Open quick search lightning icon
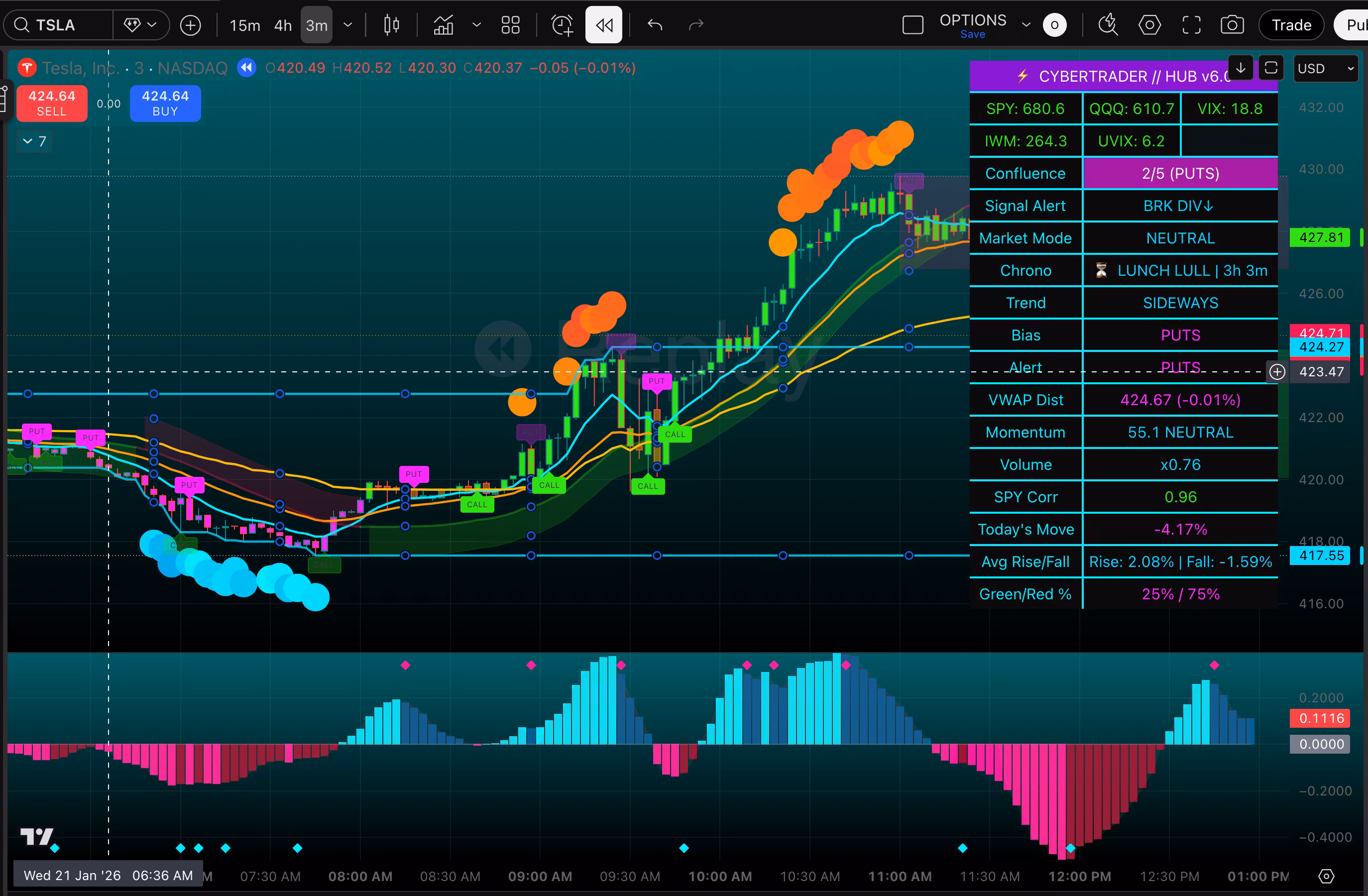1368x896 pixels. pyautogui.click(x=1108, y=25)
